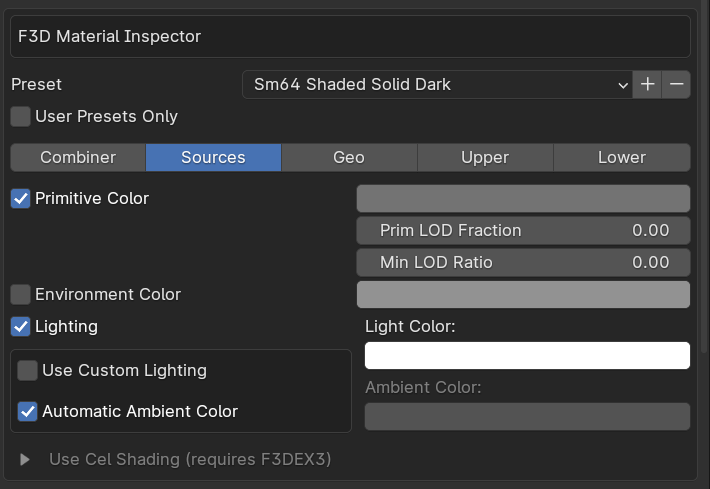
Task: Disable Automatic Ambient Color
Action: tap(27, 411)
